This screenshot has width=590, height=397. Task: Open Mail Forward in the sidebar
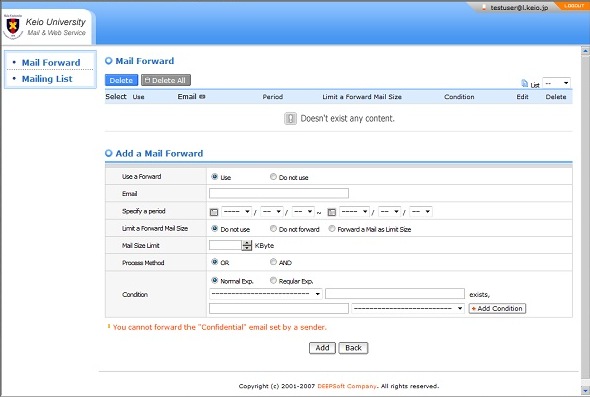pos(51,62)
